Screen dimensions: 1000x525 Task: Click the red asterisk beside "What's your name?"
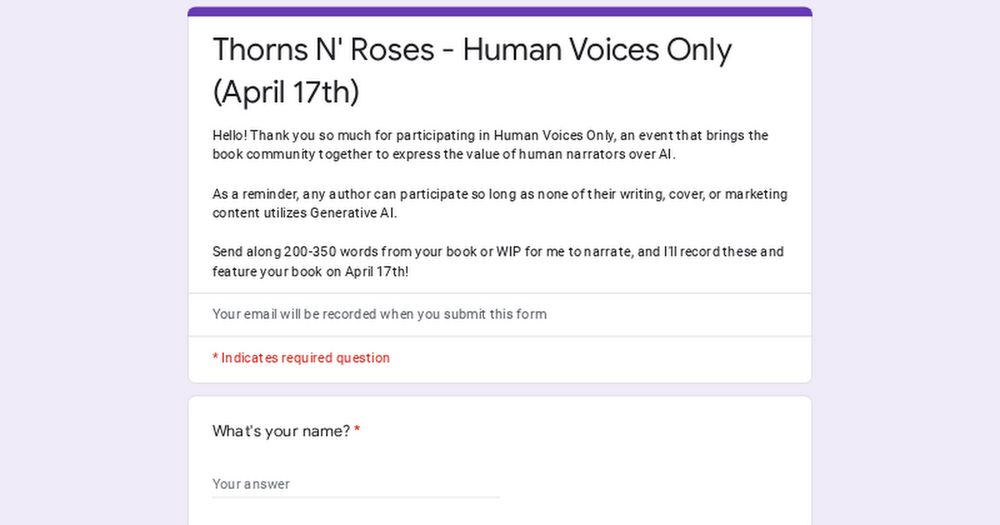click(x=357, y=431)
